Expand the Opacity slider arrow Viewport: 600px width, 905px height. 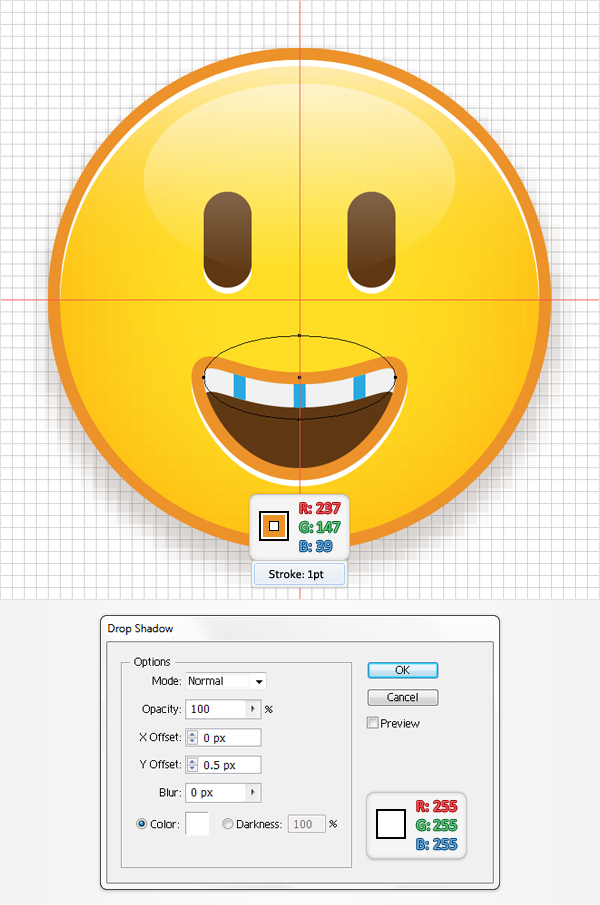(x=253, y=709)
